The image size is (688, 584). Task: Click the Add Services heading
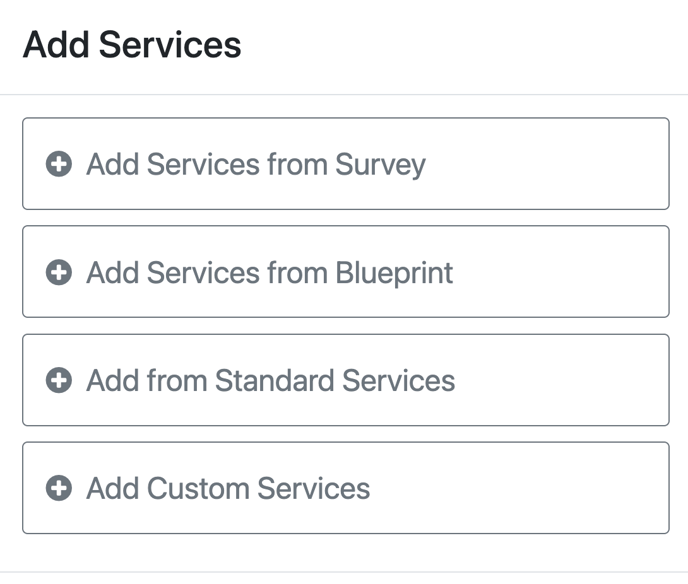[132, 45]
